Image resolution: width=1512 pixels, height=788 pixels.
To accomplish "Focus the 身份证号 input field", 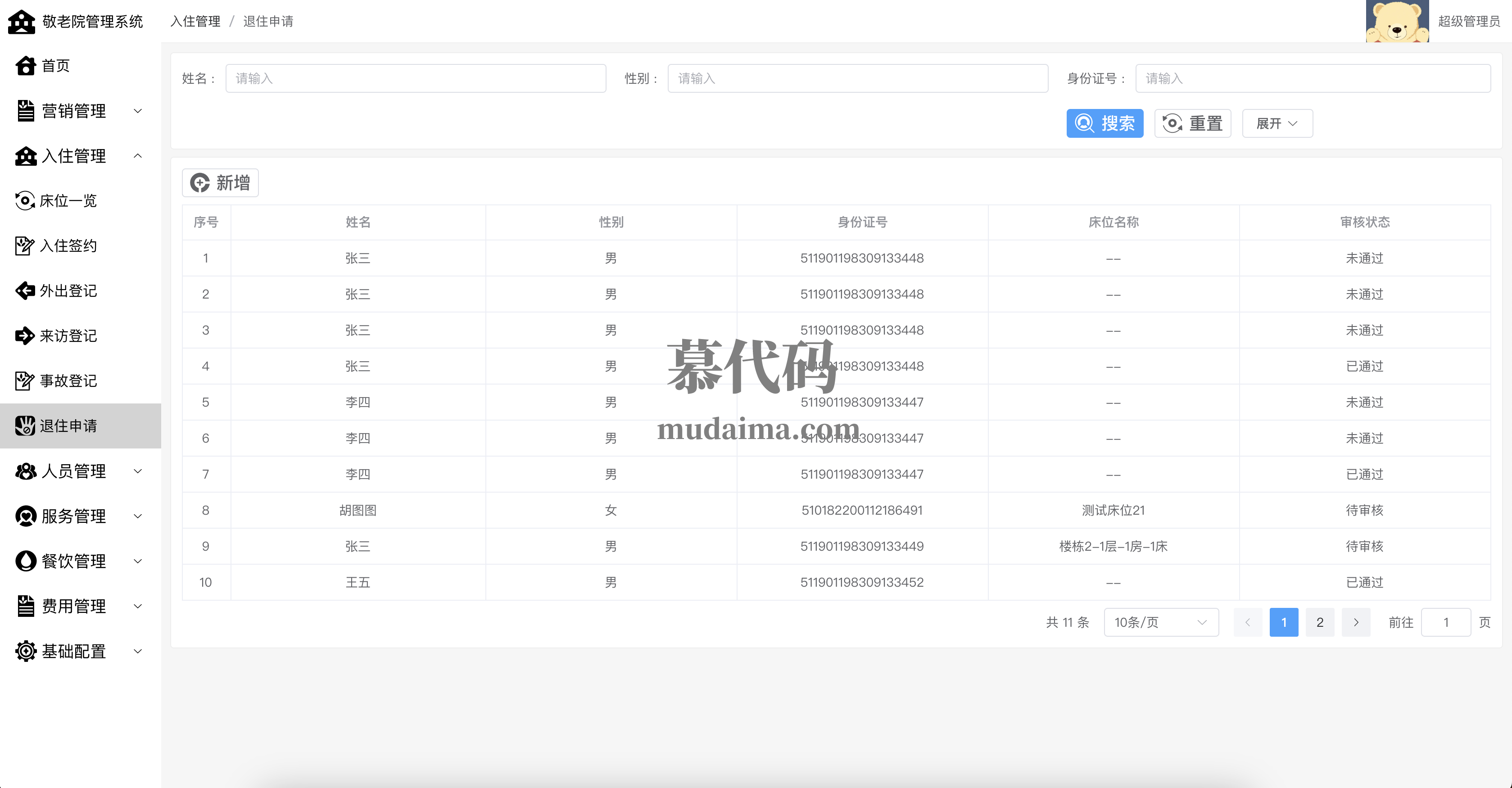I will (x=1313, y=79).
